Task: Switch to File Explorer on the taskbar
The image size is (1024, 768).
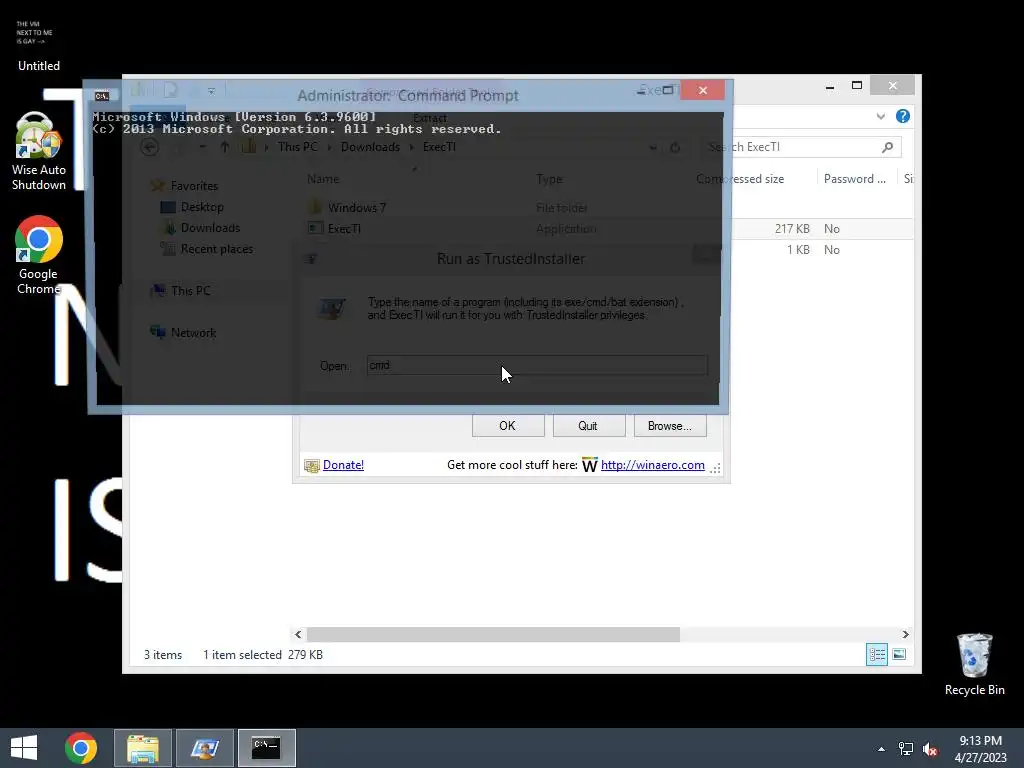Action: [143, 748]
